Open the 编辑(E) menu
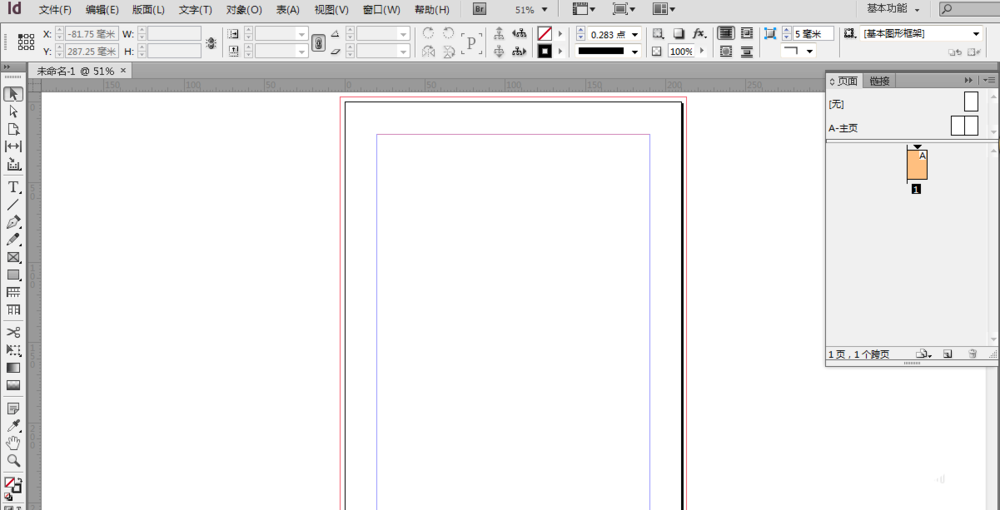 tap(102, 10)
